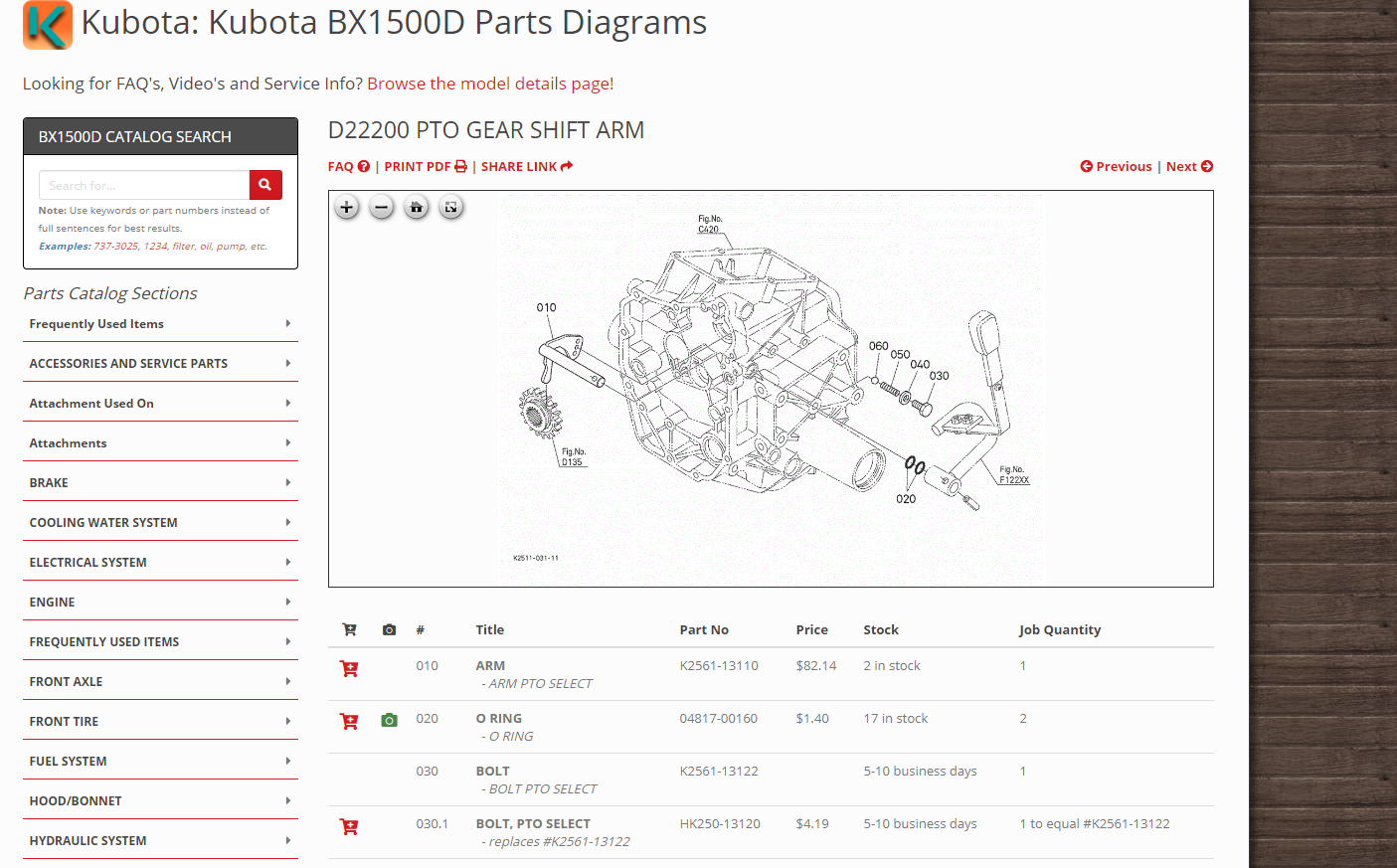This screenshot has width=1397, height=868.
Task: Open FRONT AXLE catalog section
Action: pos(160,681)
